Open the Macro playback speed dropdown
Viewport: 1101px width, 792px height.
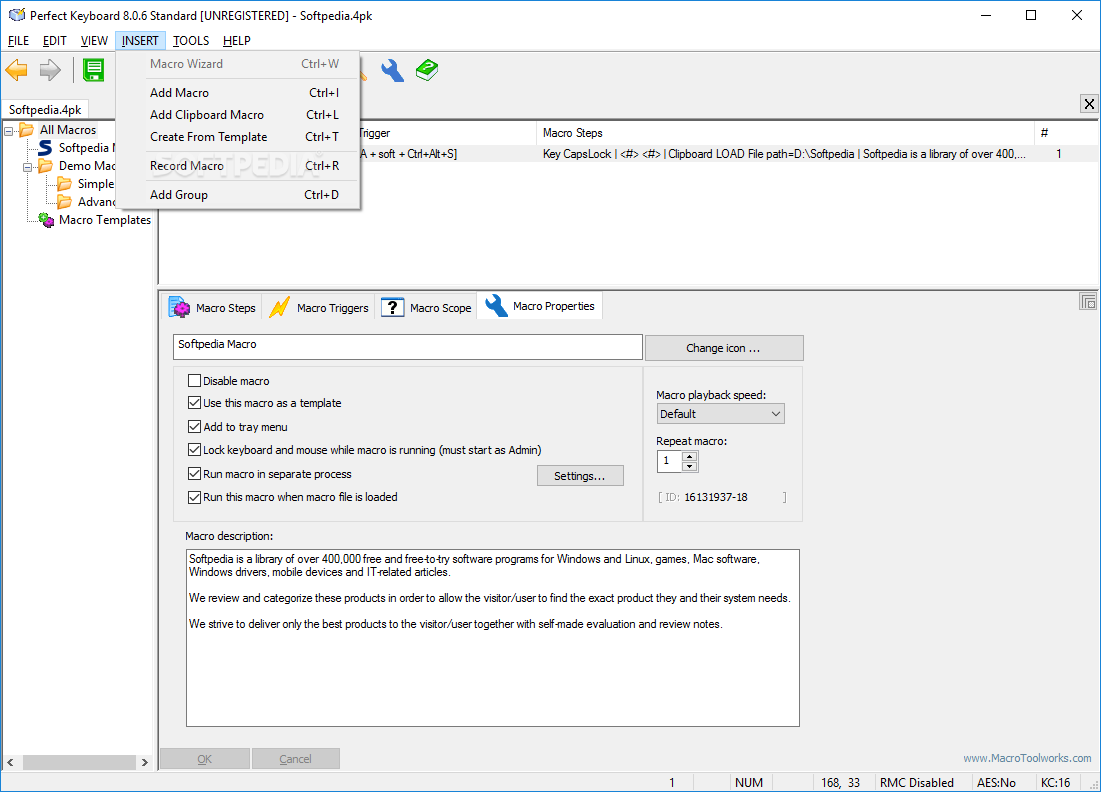click(x=720, y=414)
